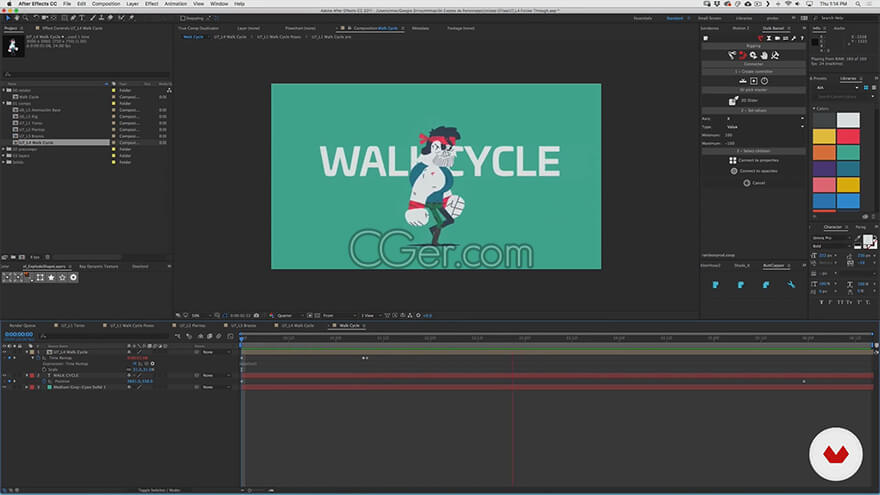This screenshot has height=495, width=880.
Task: Click the red Duik IK icon
Action: (742, 55)
